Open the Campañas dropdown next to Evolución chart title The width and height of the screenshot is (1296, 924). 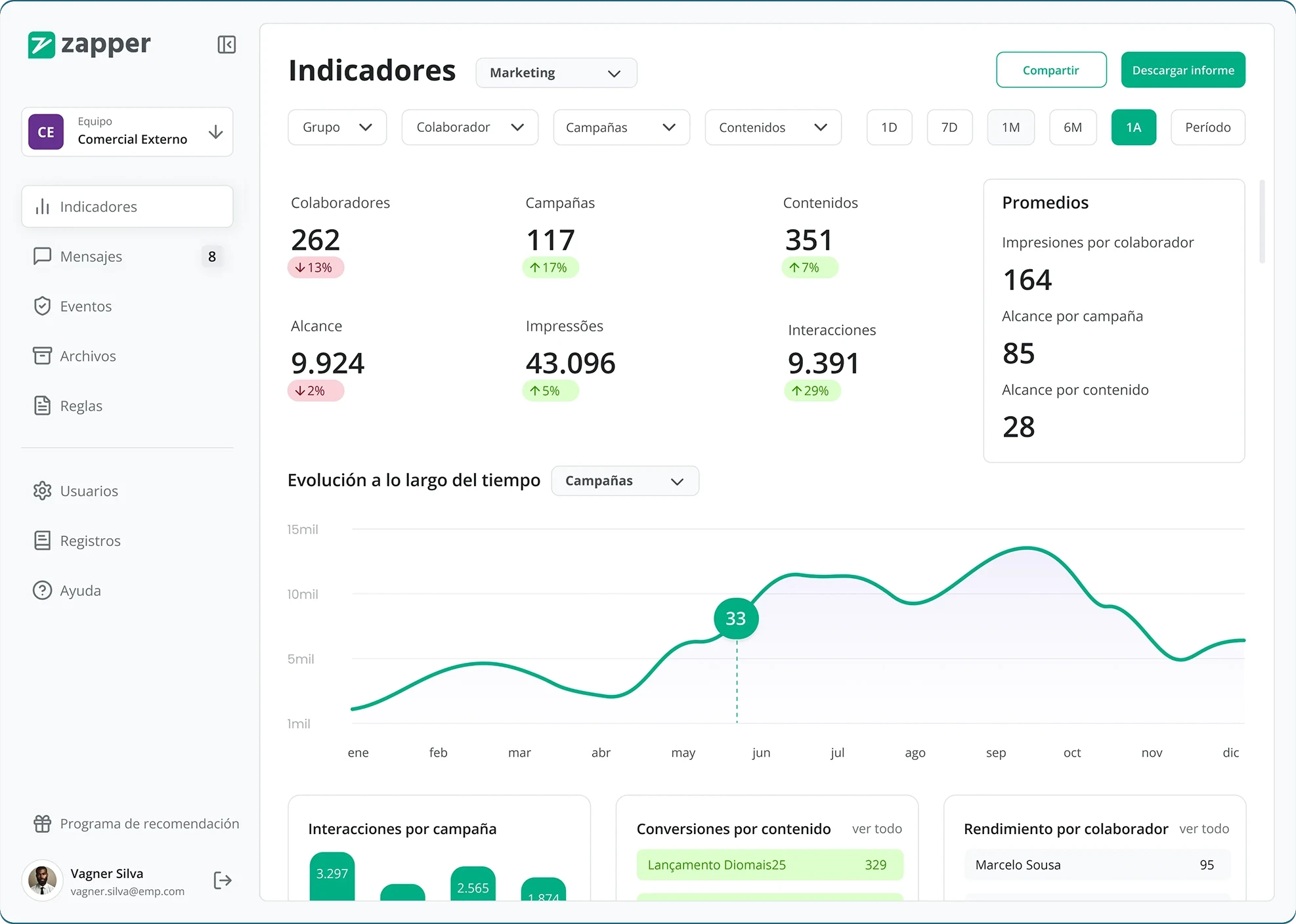pyautogui.click(x=625, y=481)
